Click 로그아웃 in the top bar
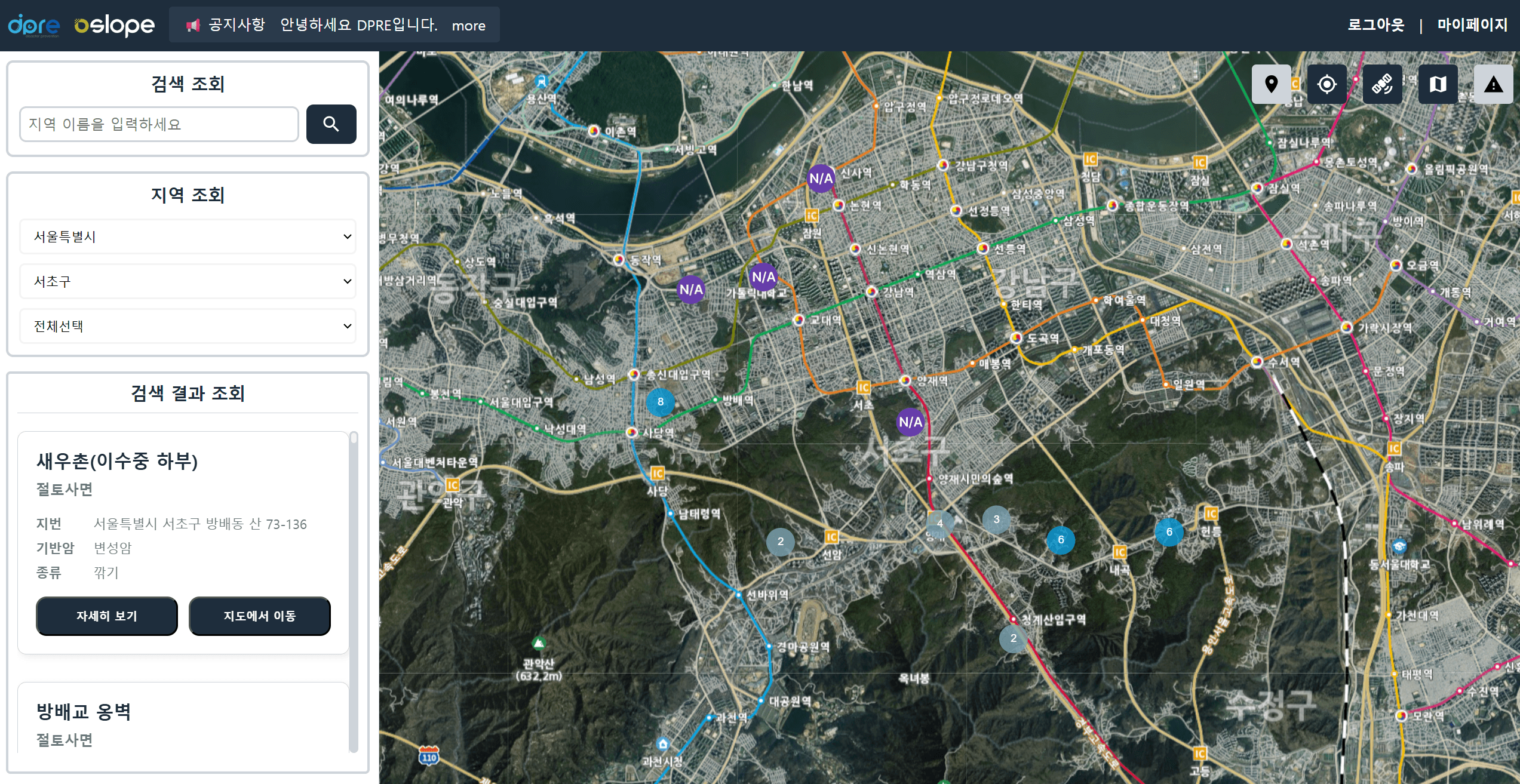The width and height of the screenshot is (1520, 784). 1375,25
